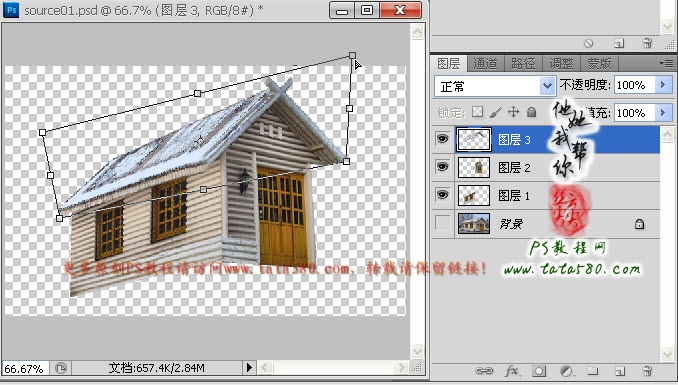678x385 pixels.
Task: Switch to the 路径 tab
Action: point(523,64)
